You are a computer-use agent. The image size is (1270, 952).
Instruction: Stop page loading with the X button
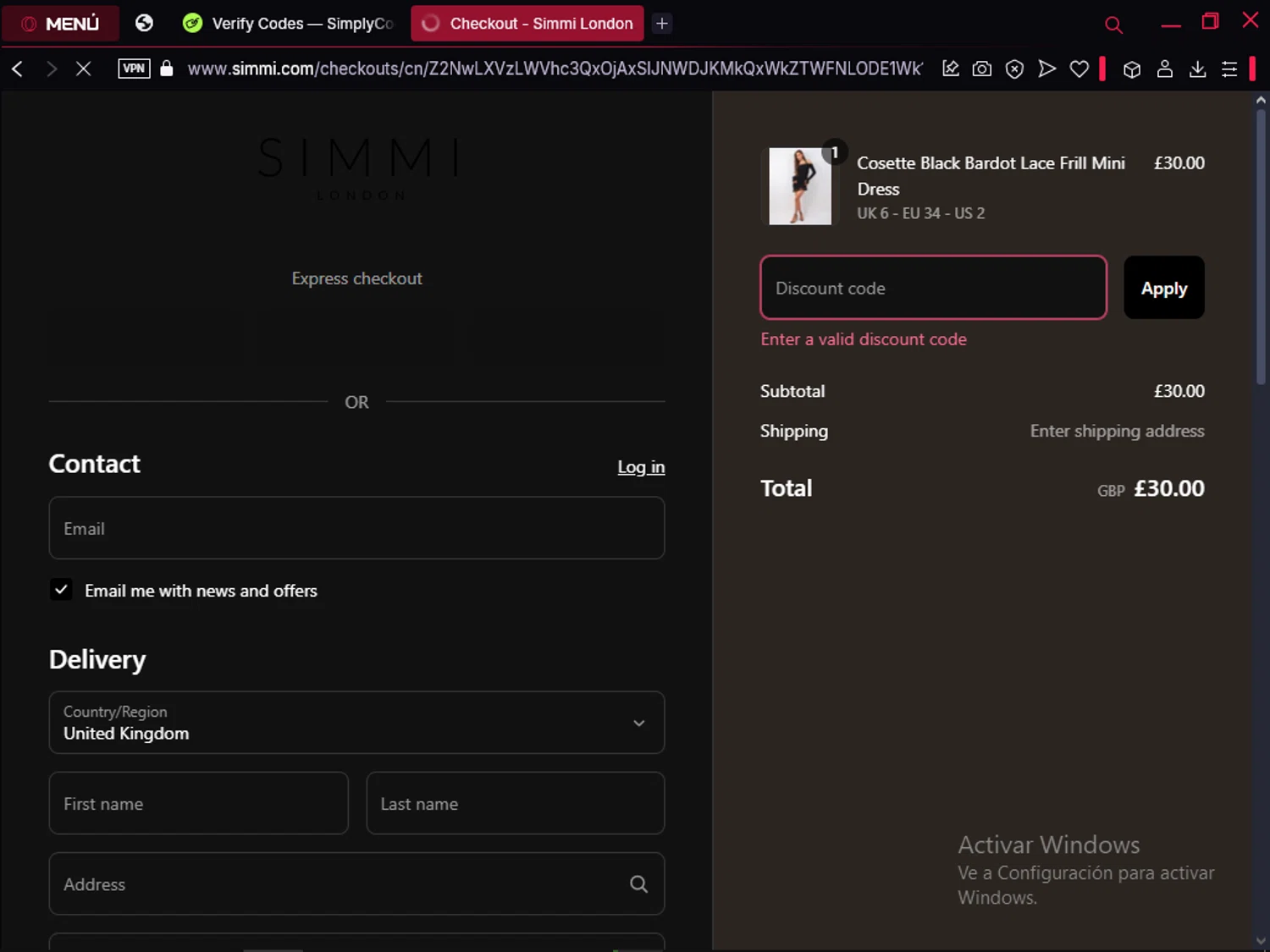point(83,69)
